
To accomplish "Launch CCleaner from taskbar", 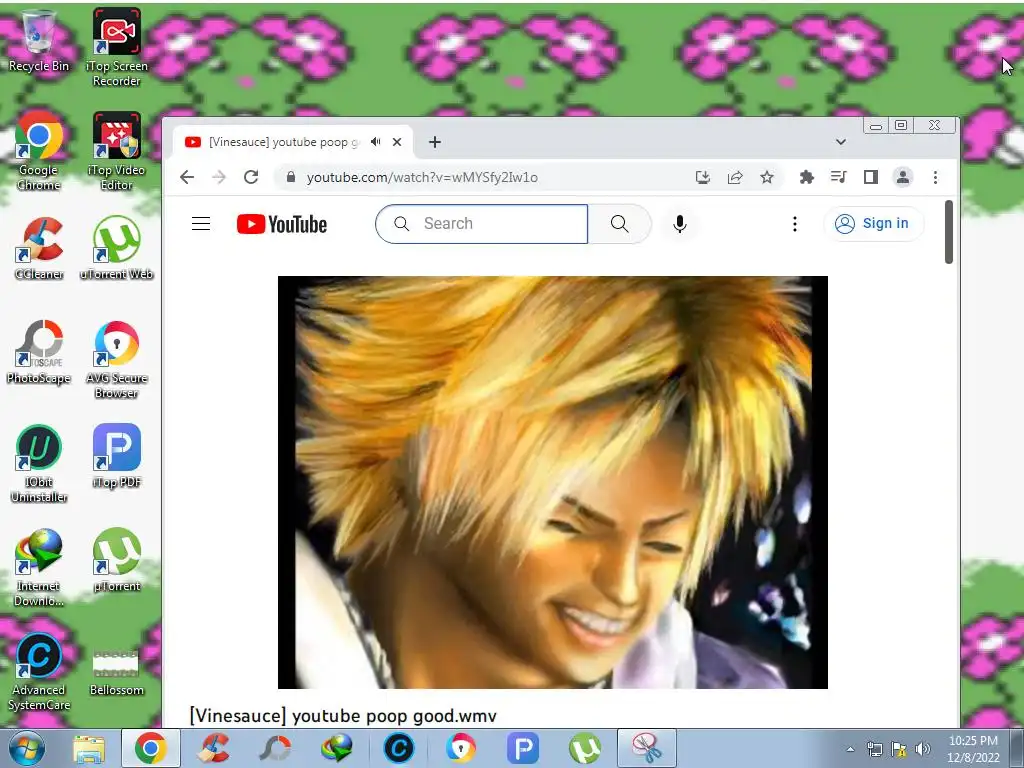I will [x=213, y=748].
